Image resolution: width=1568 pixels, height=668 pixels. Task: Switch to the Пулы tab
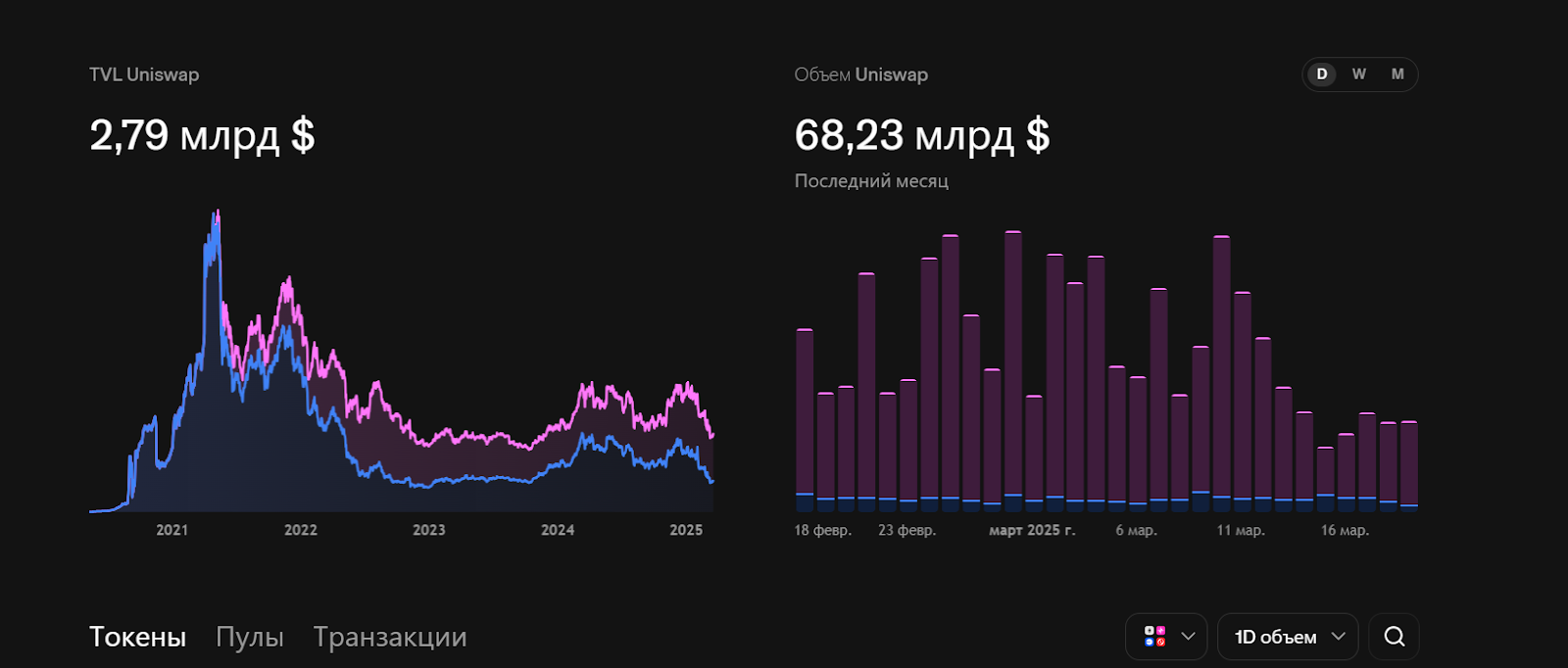coord(250,637)
